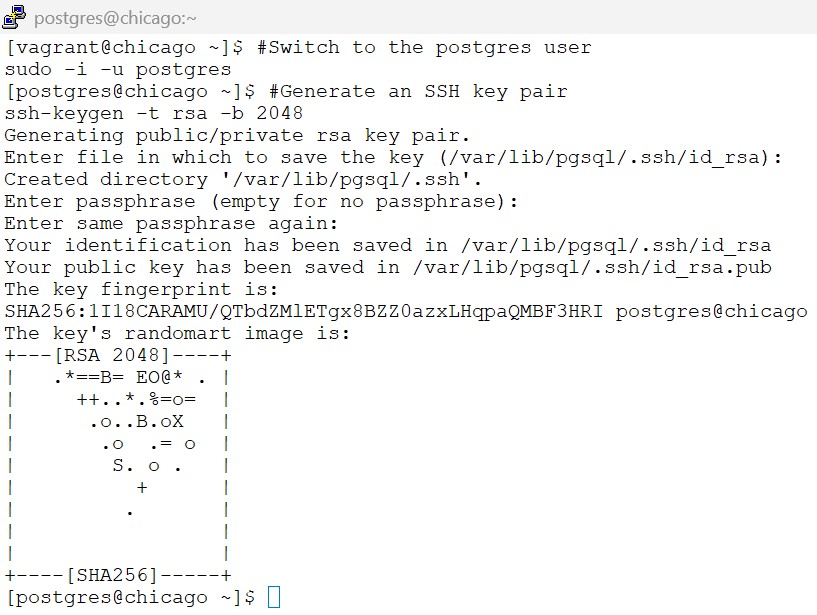Click the terminal cursor at the last prompt
The width and height of the screenshot is (817, 615).
tap(274, 597)
